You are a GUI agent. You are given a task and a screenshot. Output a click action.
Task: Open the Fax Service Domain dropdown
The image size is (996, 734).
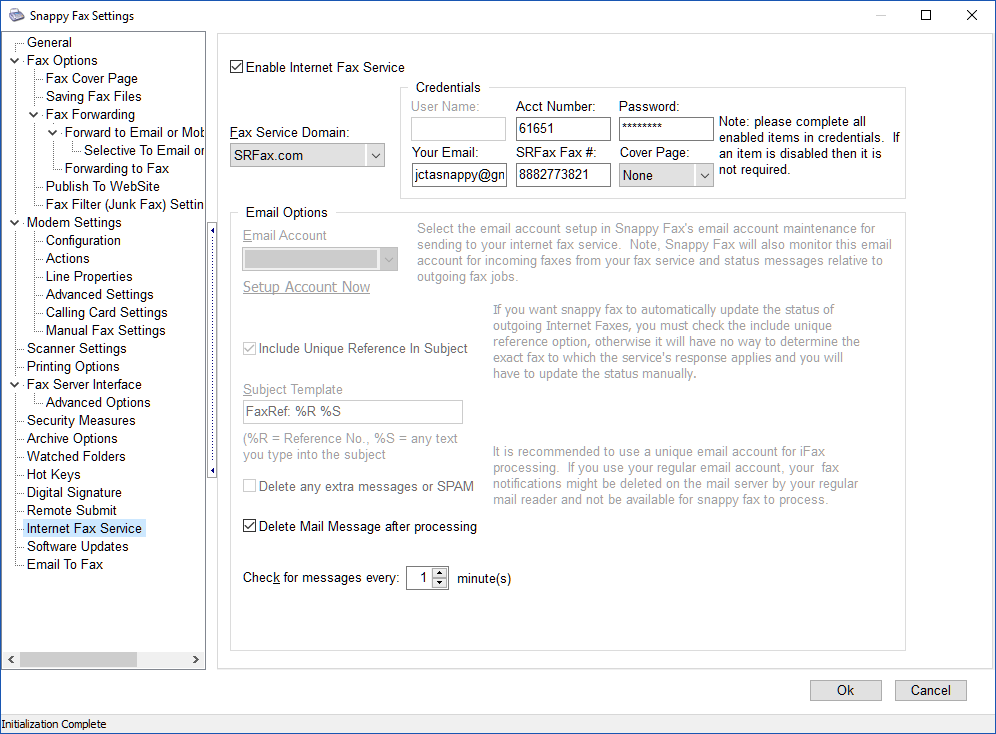pos(375,156)
